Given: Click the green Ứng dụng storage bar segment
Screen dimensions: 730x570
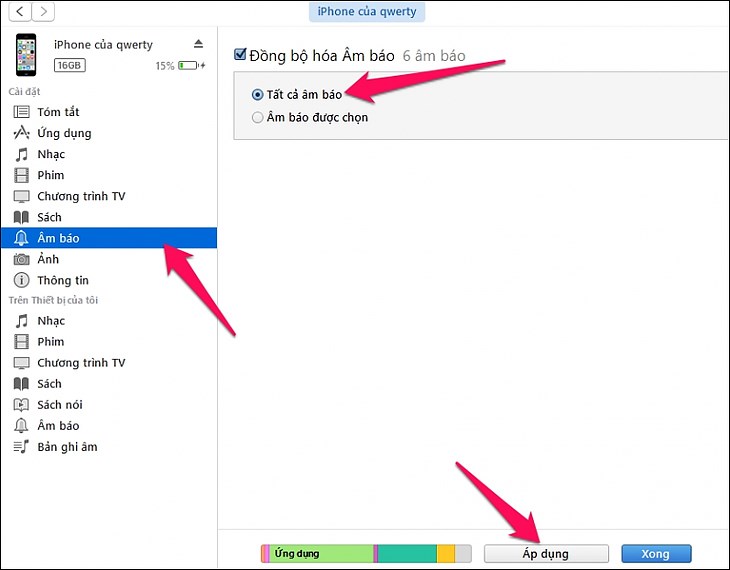Looking at the screenshot, I should [320, 553].
